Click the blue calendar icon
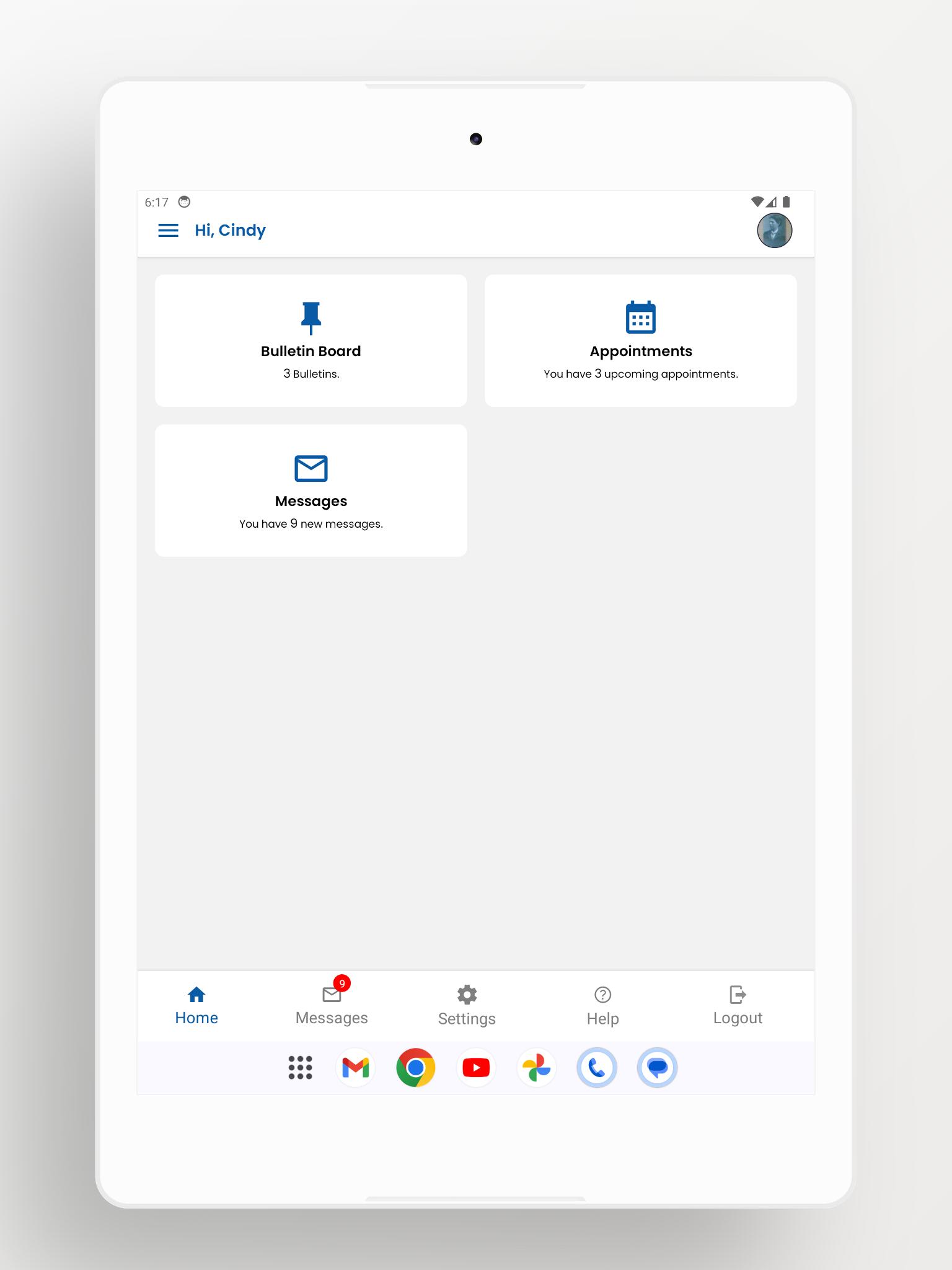Screen dimensions: 952x1270 click(641, 317)
